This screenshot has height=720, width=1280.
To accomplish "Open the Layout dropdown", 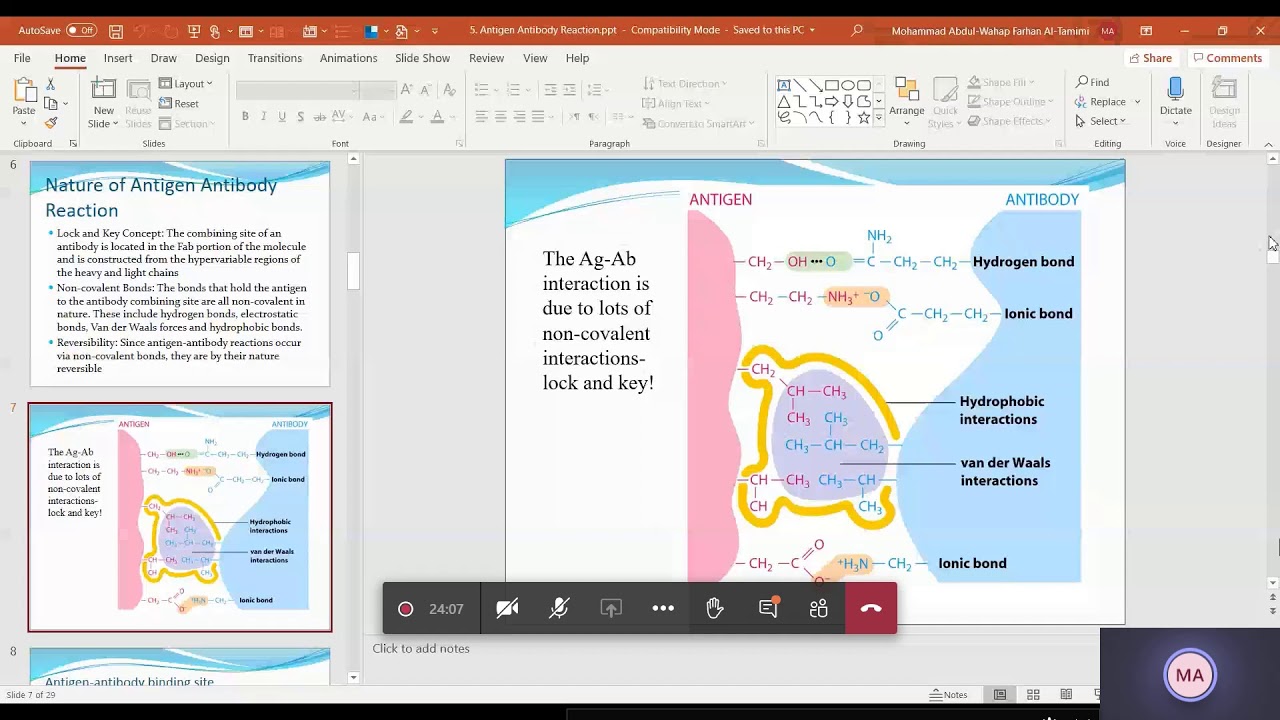I will click(186, 84).
